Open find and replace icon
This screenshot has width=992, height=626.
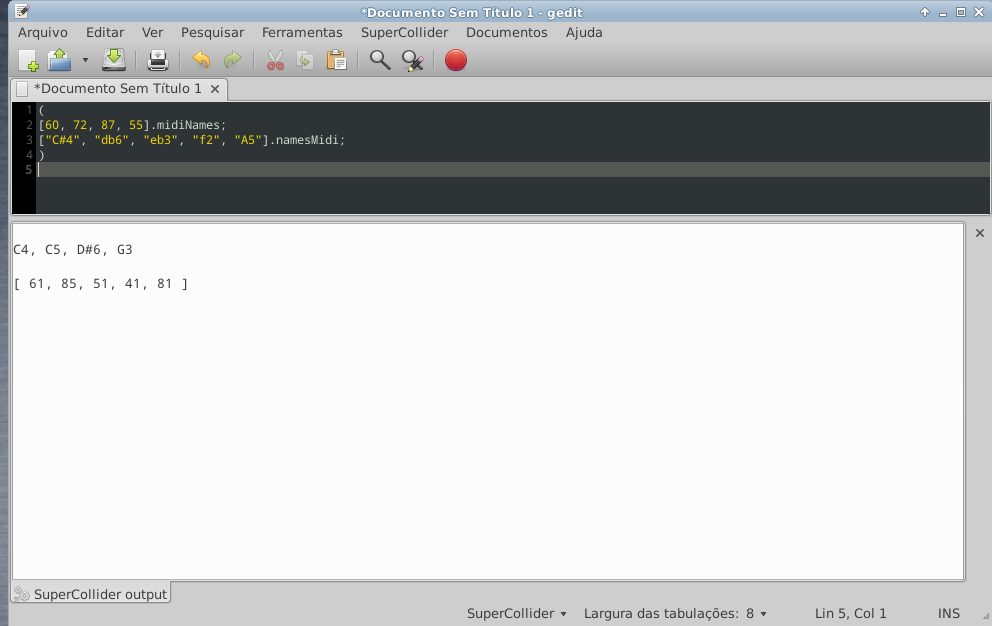(x=412, y=60)
